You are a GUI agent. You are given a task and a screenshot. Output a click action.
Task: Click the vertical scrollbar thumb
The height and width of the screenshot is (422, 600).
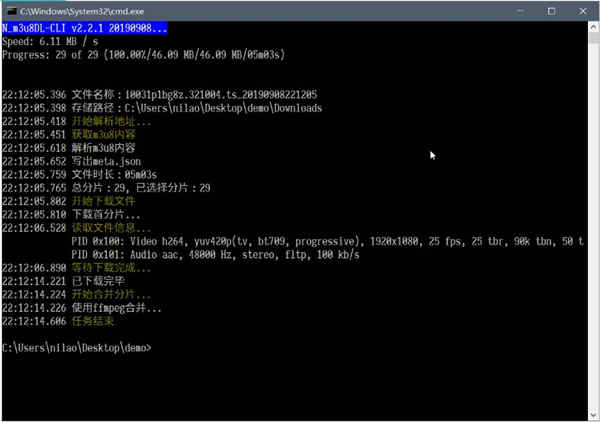593,37
